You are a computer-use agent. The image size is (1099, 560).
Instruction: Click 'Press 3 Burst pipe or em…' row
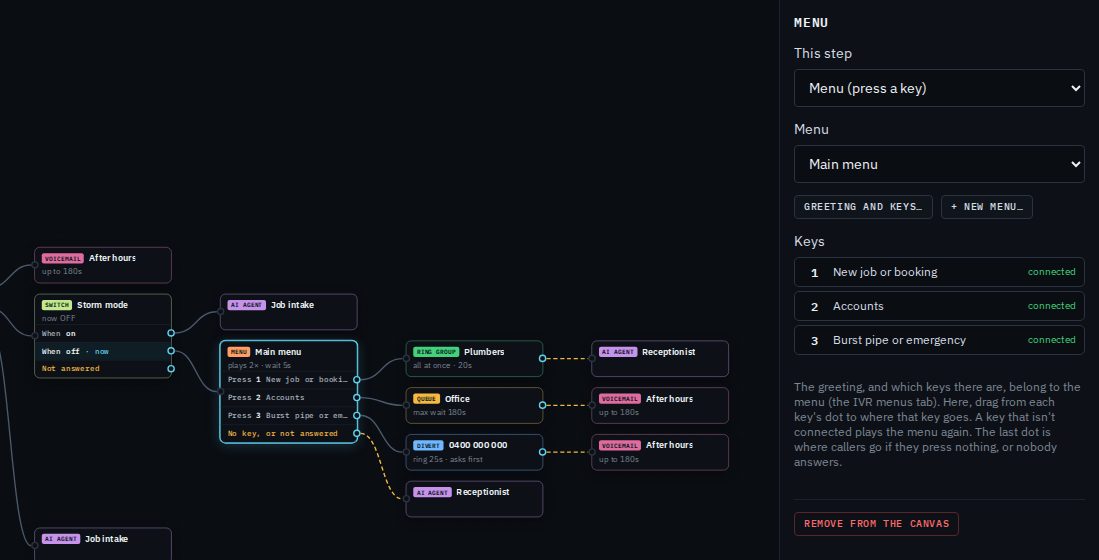pos(288,416)
